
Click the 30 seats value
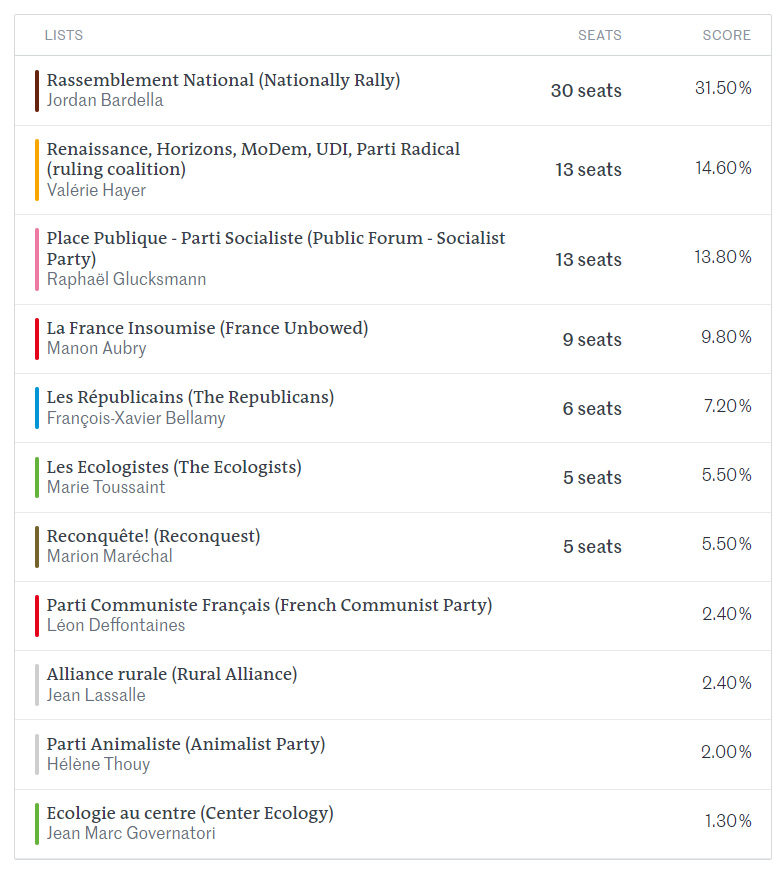[586, 90]
